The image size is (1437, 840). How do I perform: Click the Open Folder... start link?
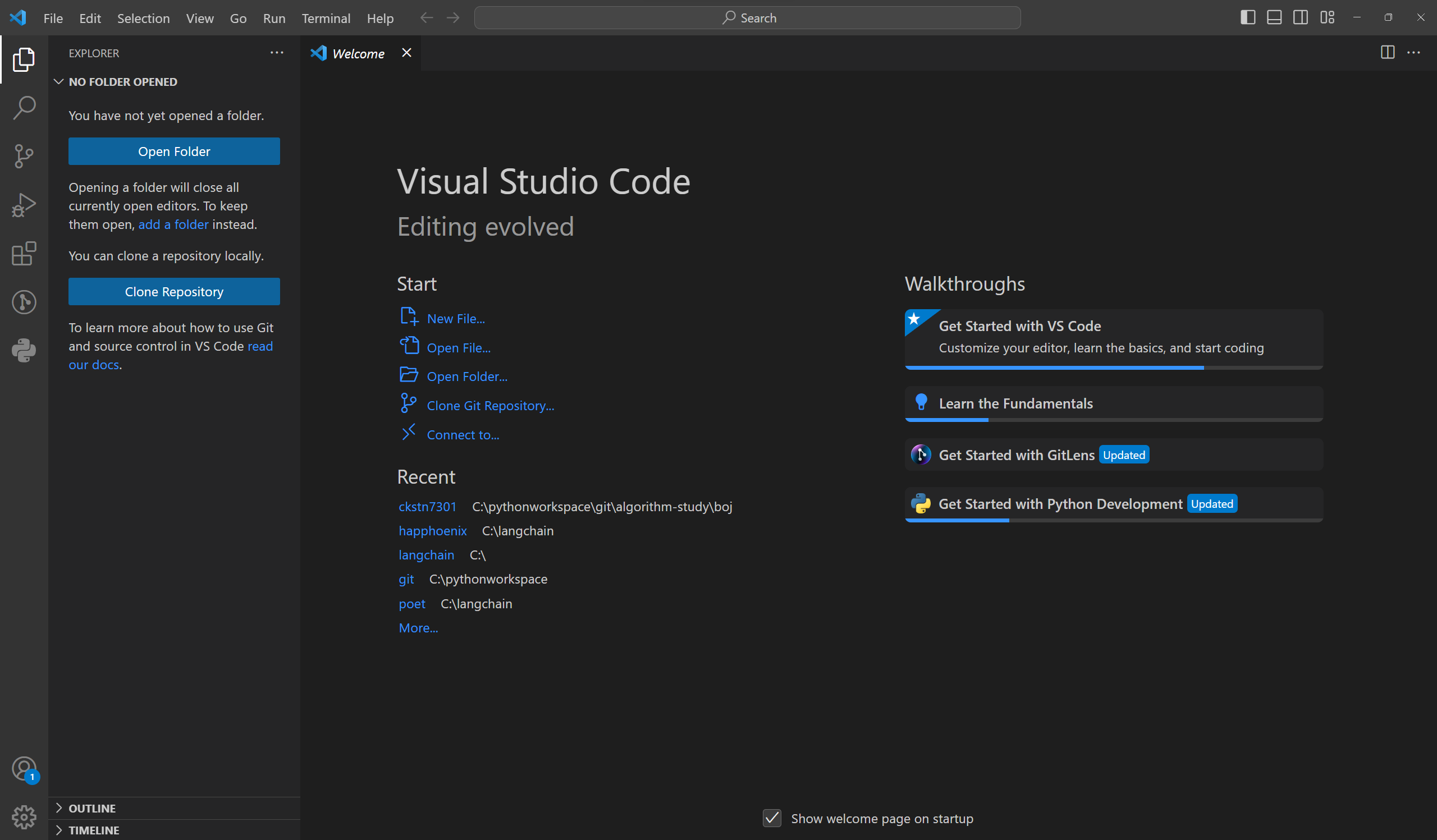tap(467, 376)
